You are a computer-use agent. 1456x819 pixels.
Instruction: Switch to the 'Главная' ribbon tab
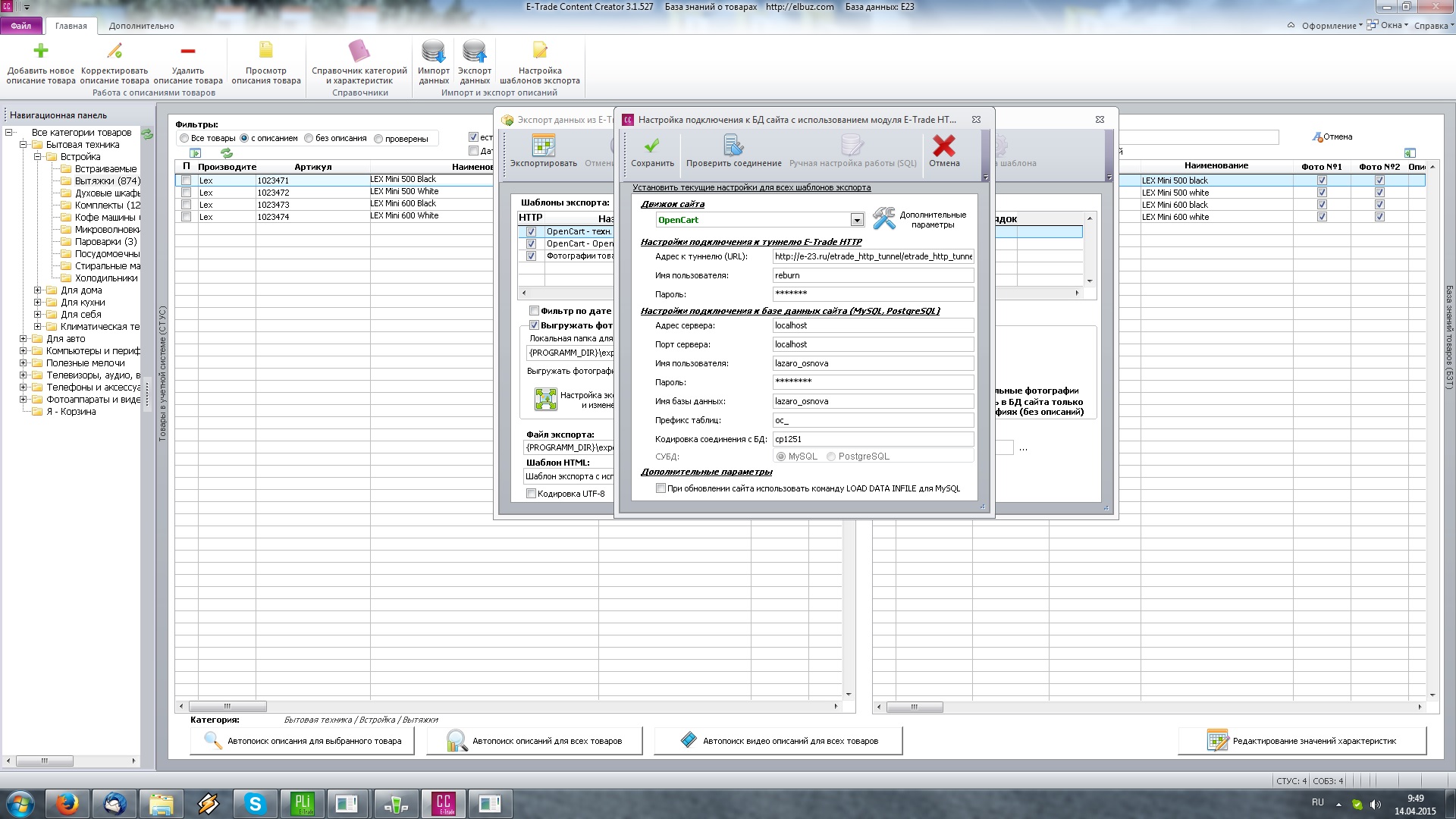(x=71, y=26)
